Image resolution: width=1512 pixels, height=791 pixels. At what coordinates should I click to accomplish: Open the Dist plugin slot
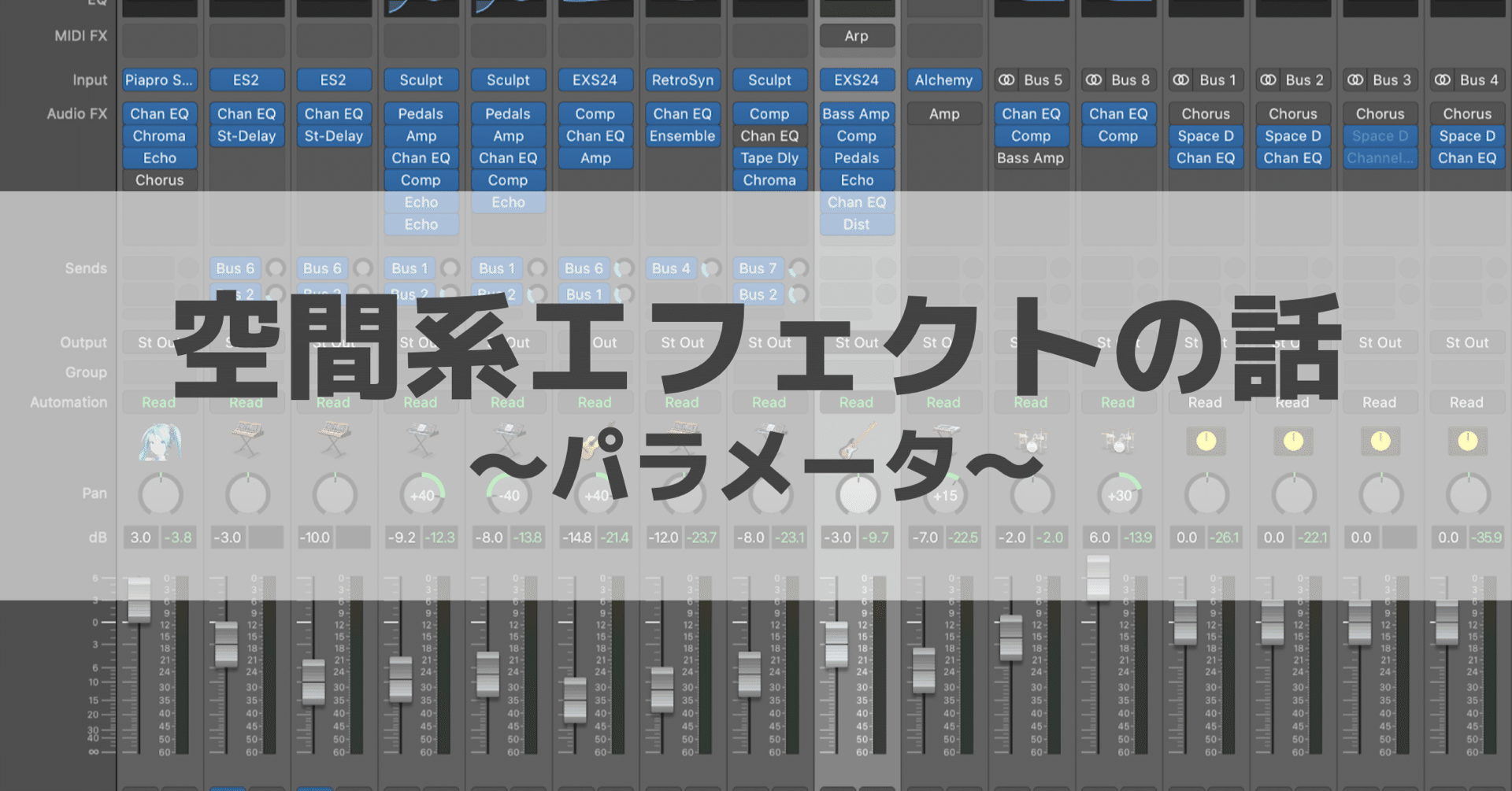click(x=857, y=224)
